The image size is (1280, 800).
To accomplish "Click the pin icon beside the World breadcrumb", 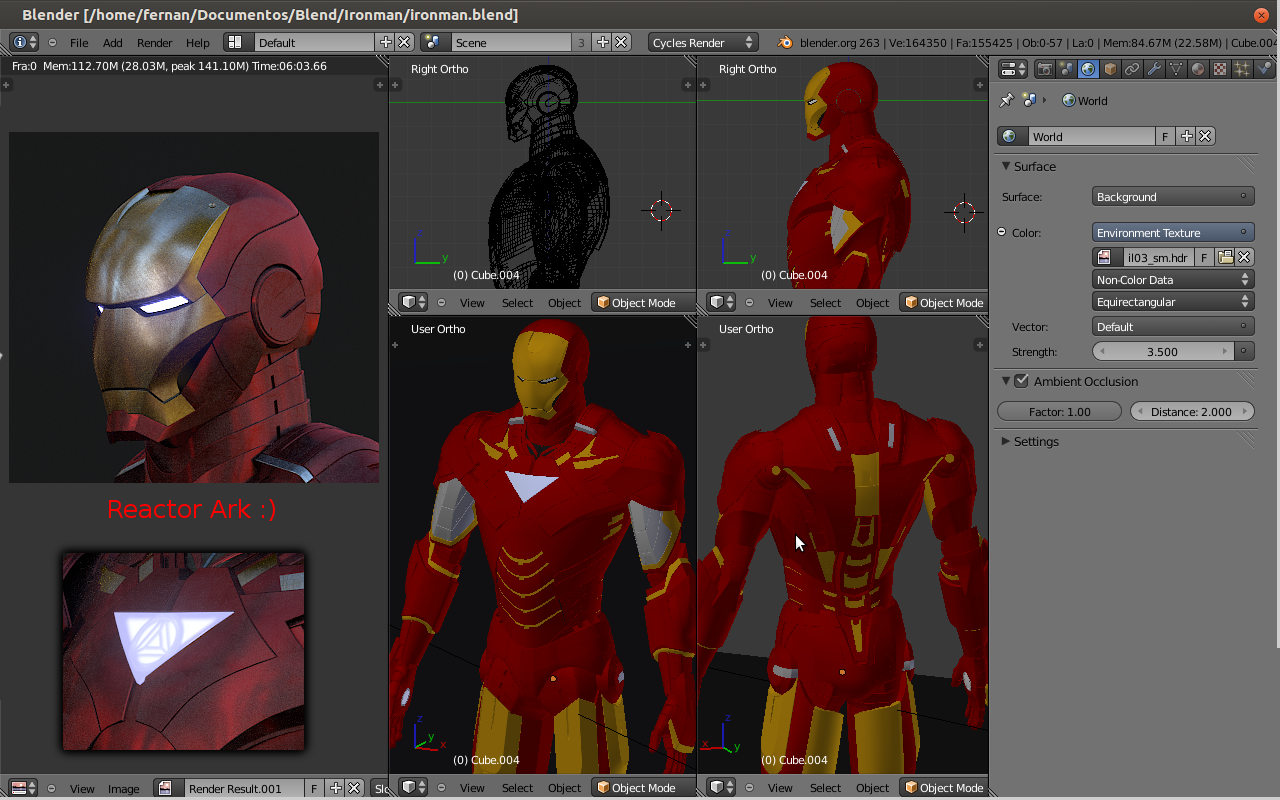I will coord(1007,100).
